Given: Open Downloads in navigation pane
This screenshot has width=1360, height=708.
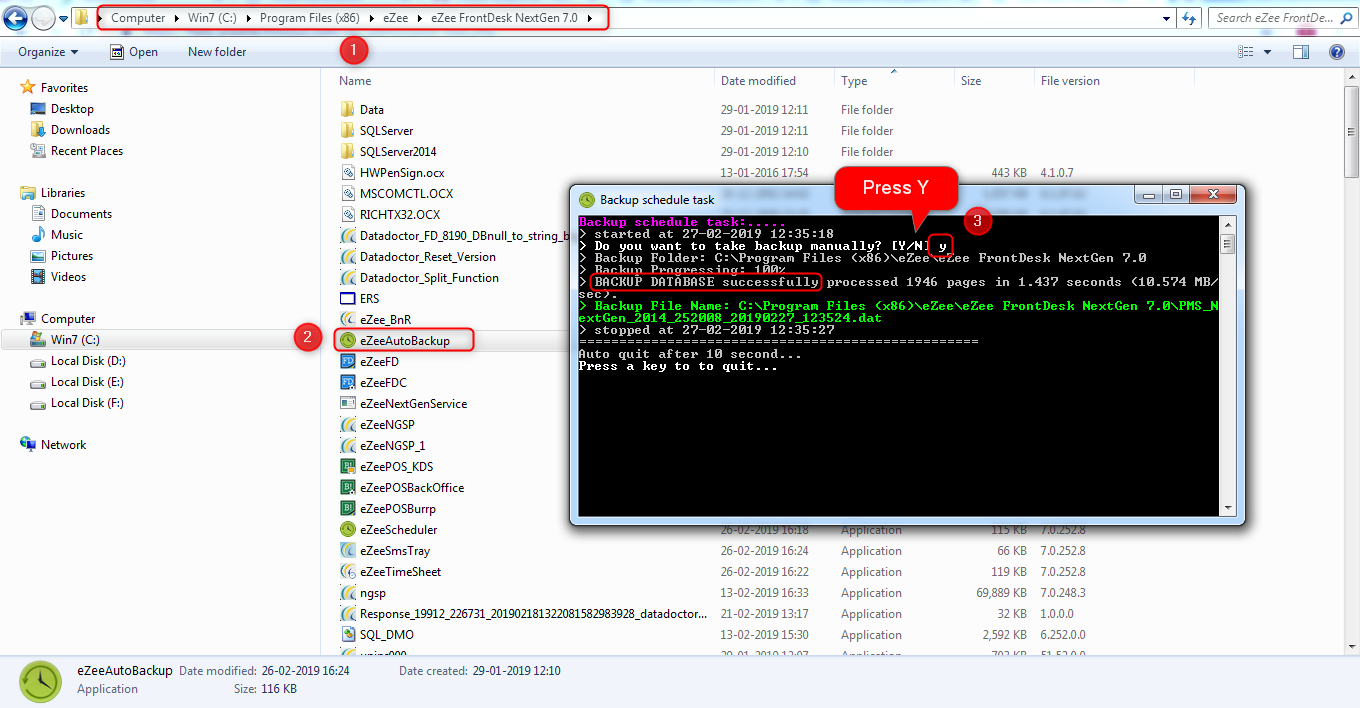Looking at the screenshot, I should (x=80, y=130).
